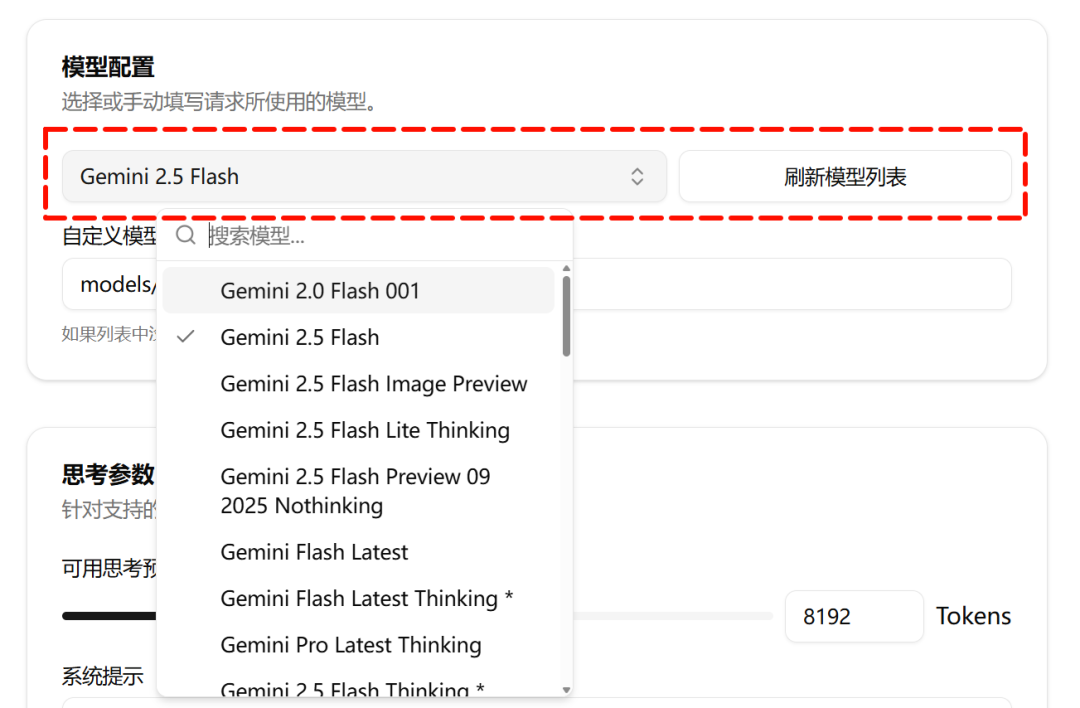
Task: Click the model list scrollbar down arrow
Action: pyautogui.click(x=566, y=689)
